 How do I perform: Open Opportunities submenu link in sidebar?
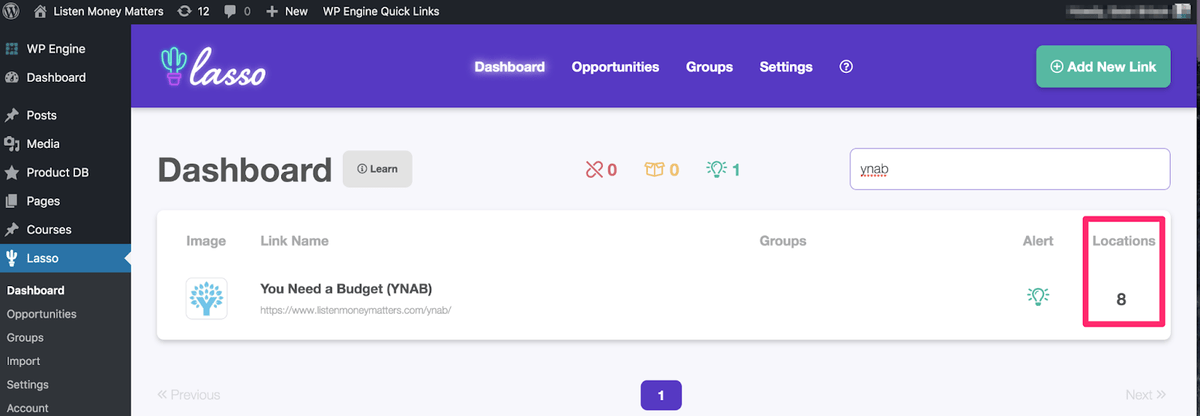41,314
